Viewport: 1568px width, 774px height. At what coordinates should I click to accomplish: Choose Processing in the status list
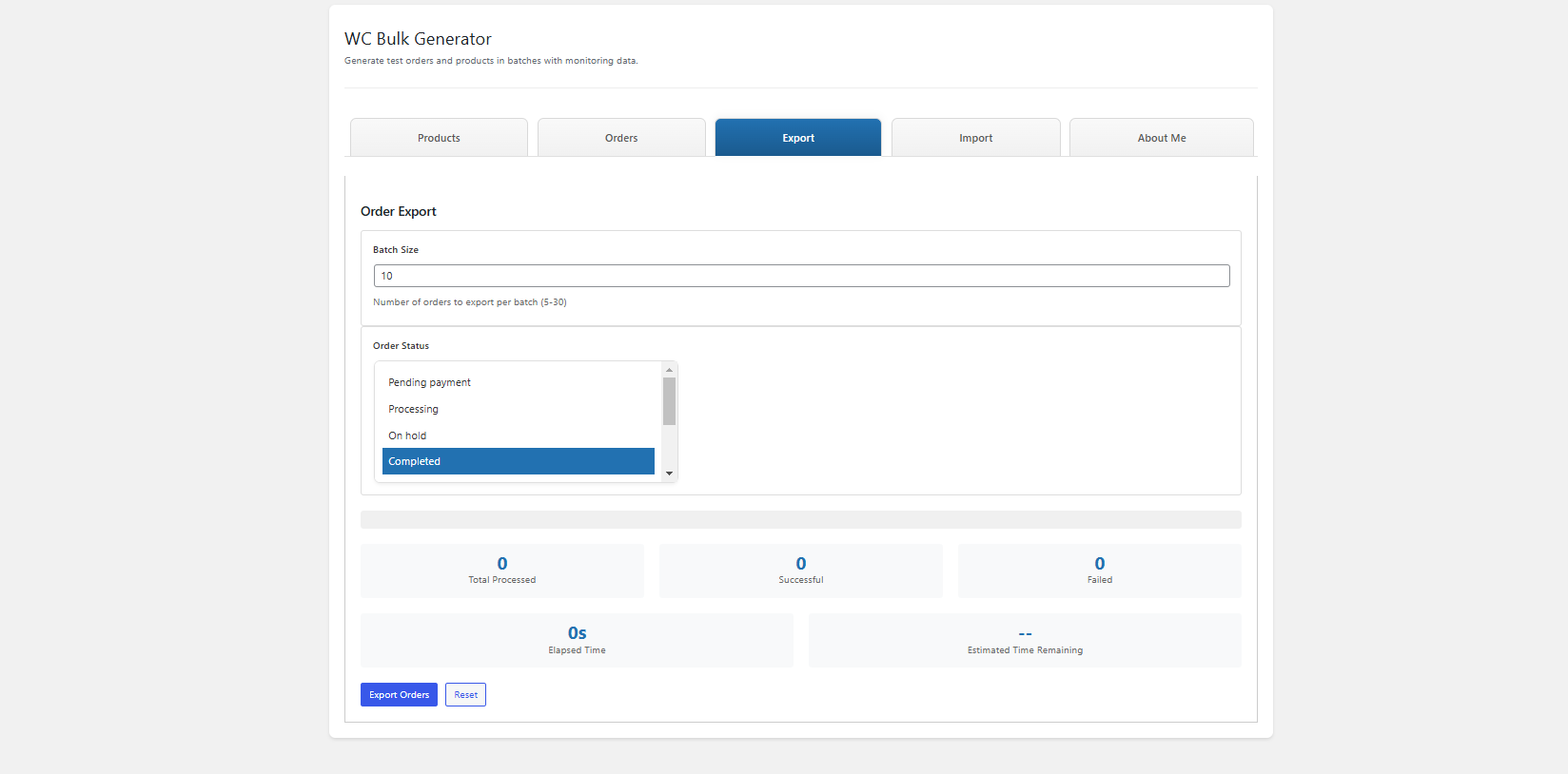click(x=519, y=409)
